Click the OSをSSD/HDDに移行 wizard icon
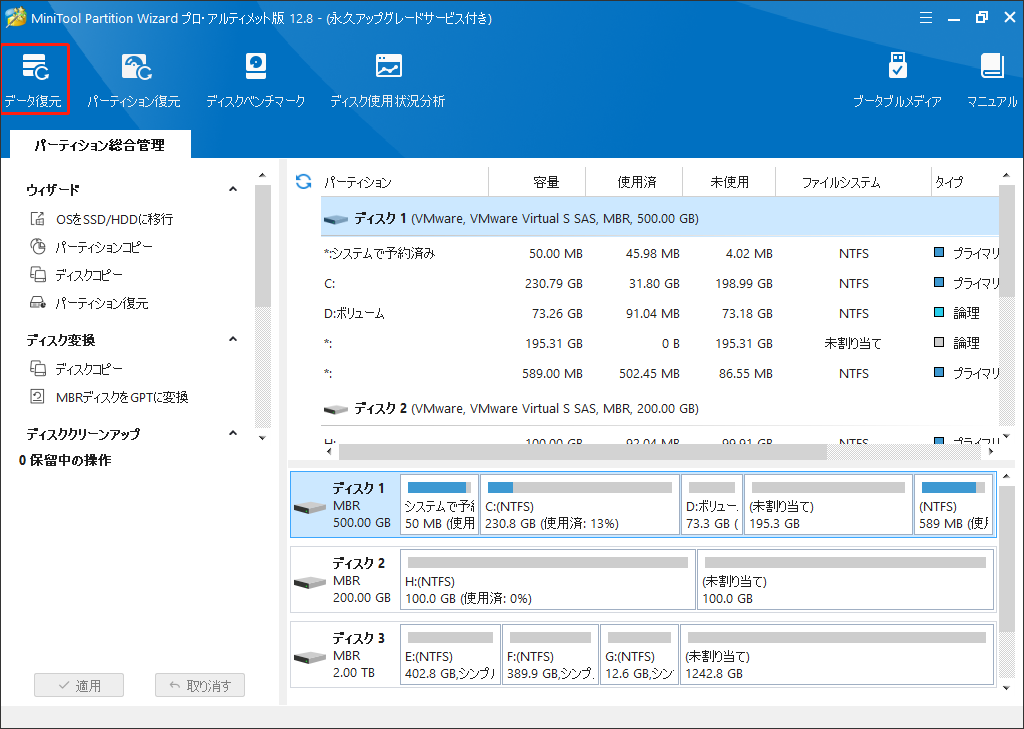Screen dimensions: 1024x729 tap(38, 218)
